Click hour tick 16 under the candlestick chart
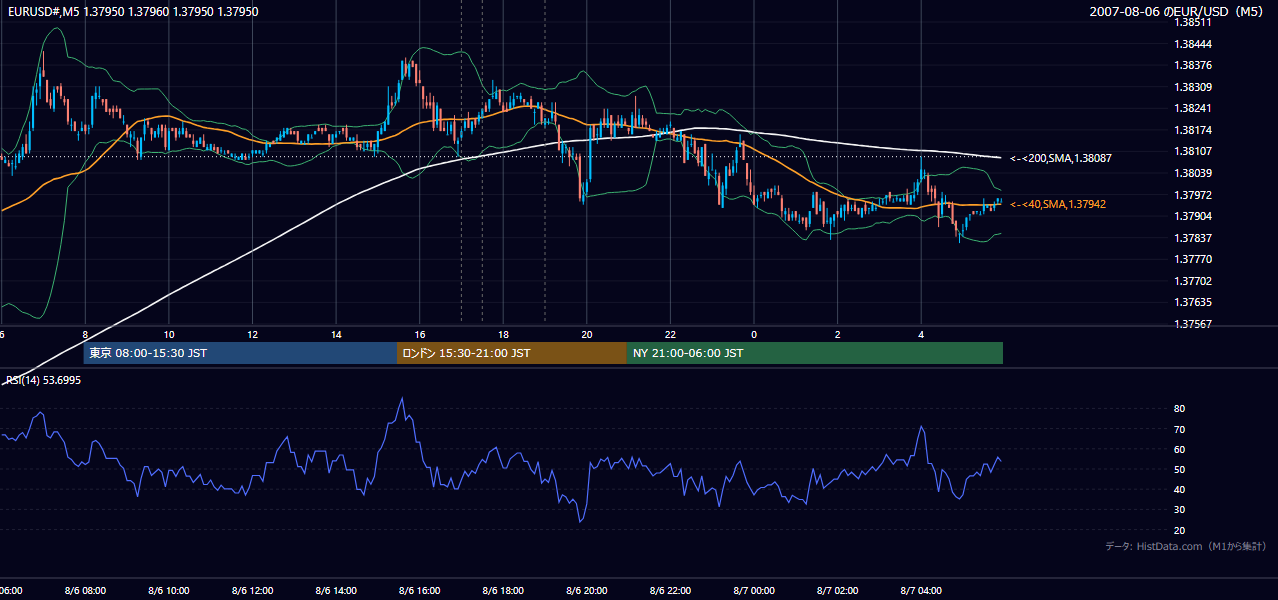1278x600 pixels. pyautogui.click(x=420, y=334)
